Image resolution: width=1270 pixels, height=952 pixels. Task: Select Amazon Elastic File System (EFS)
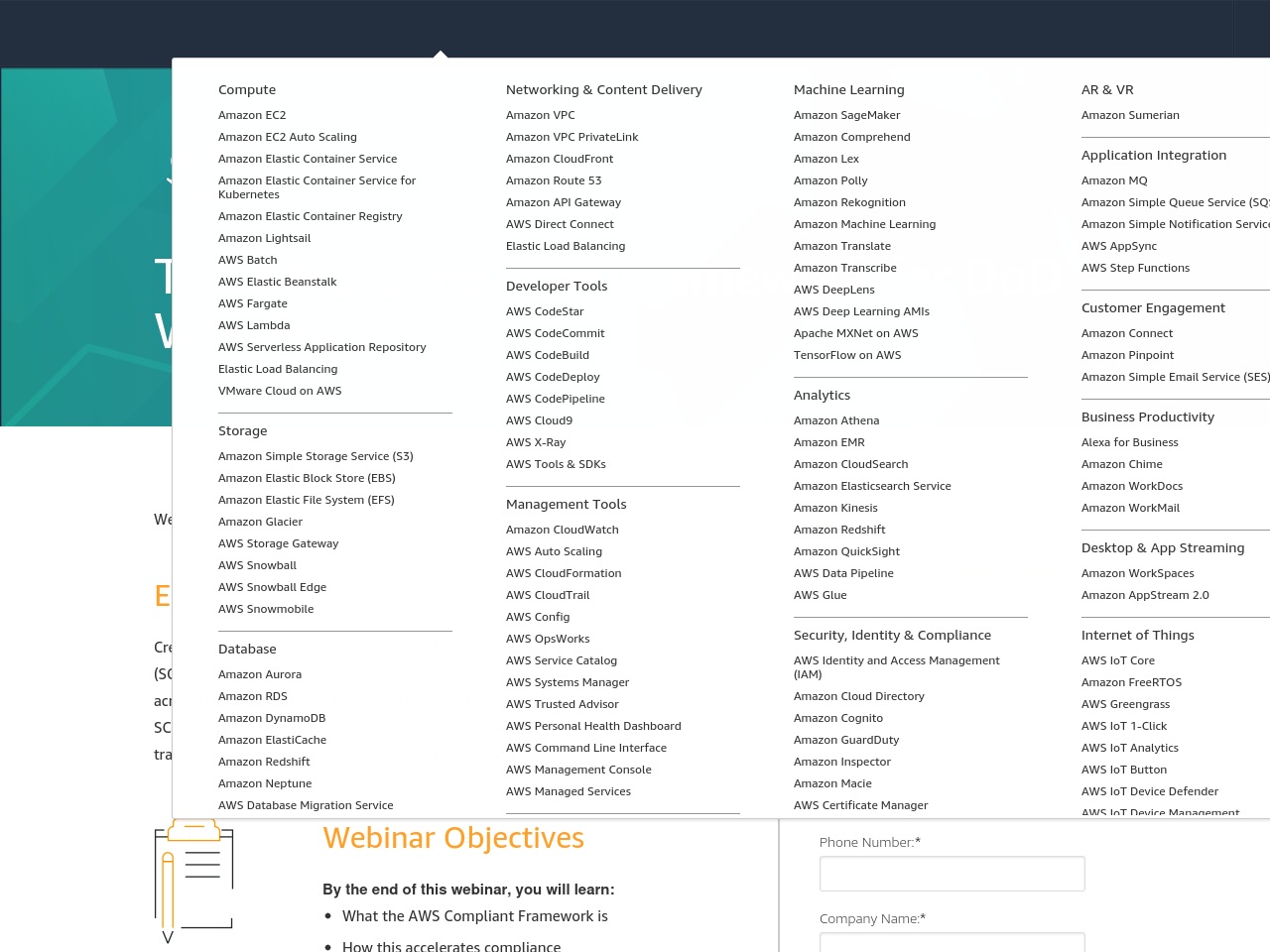(x=307, y=500)
